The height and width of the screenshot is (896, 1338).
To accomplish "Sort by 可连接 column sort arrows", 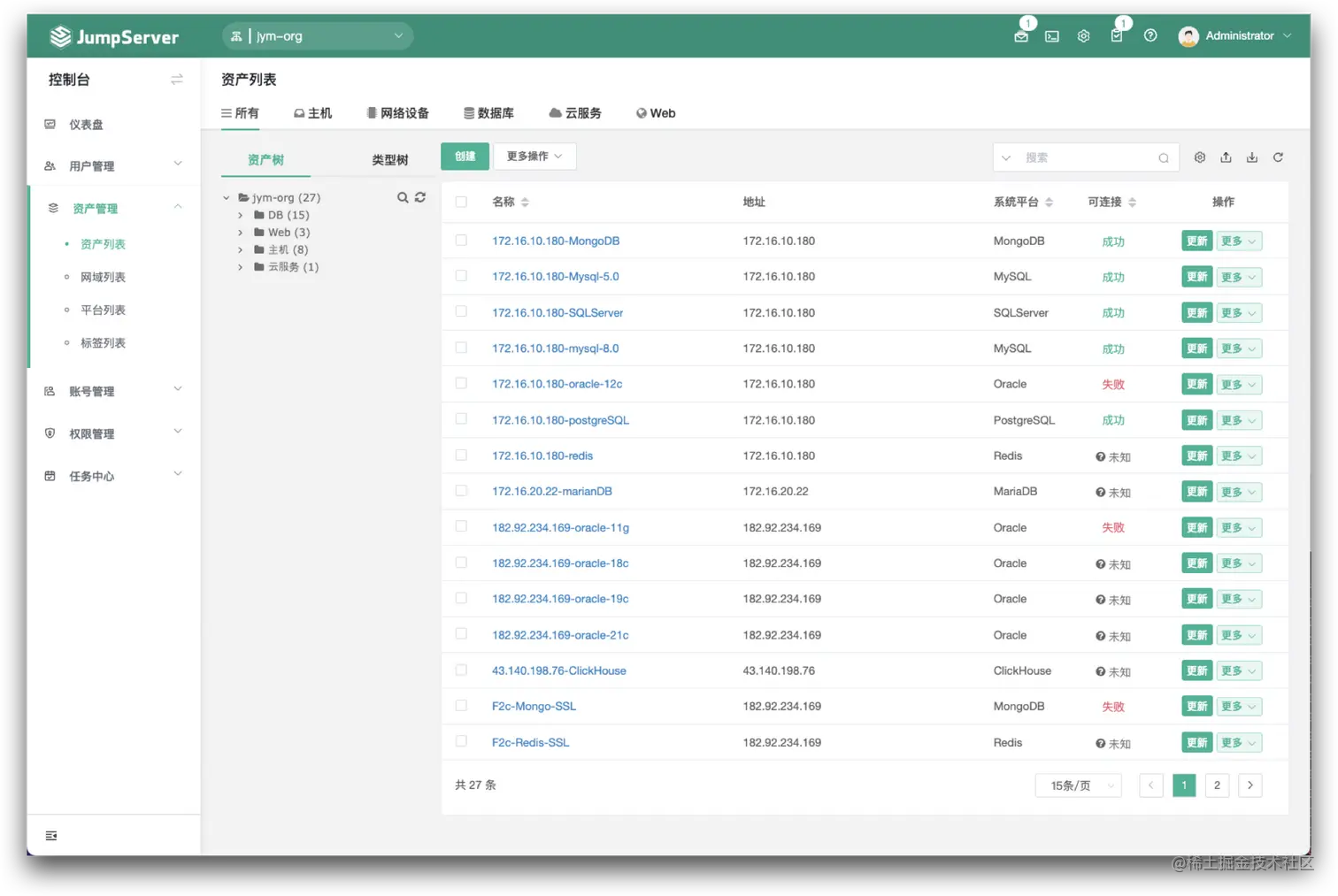I will coord(1132,203).
